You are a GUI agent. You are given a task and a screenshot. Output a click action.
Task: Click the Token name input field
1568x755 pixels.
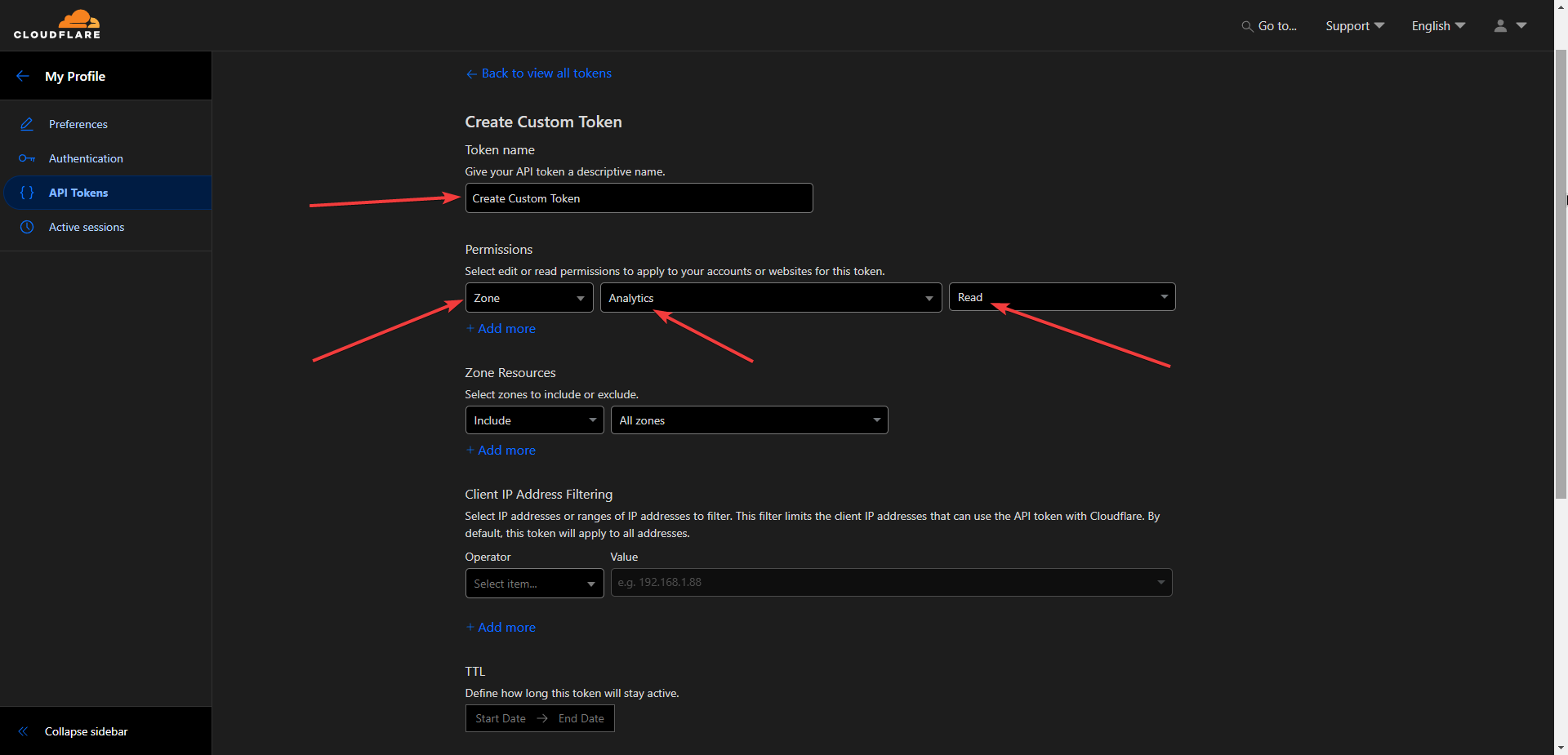(639, 198)
